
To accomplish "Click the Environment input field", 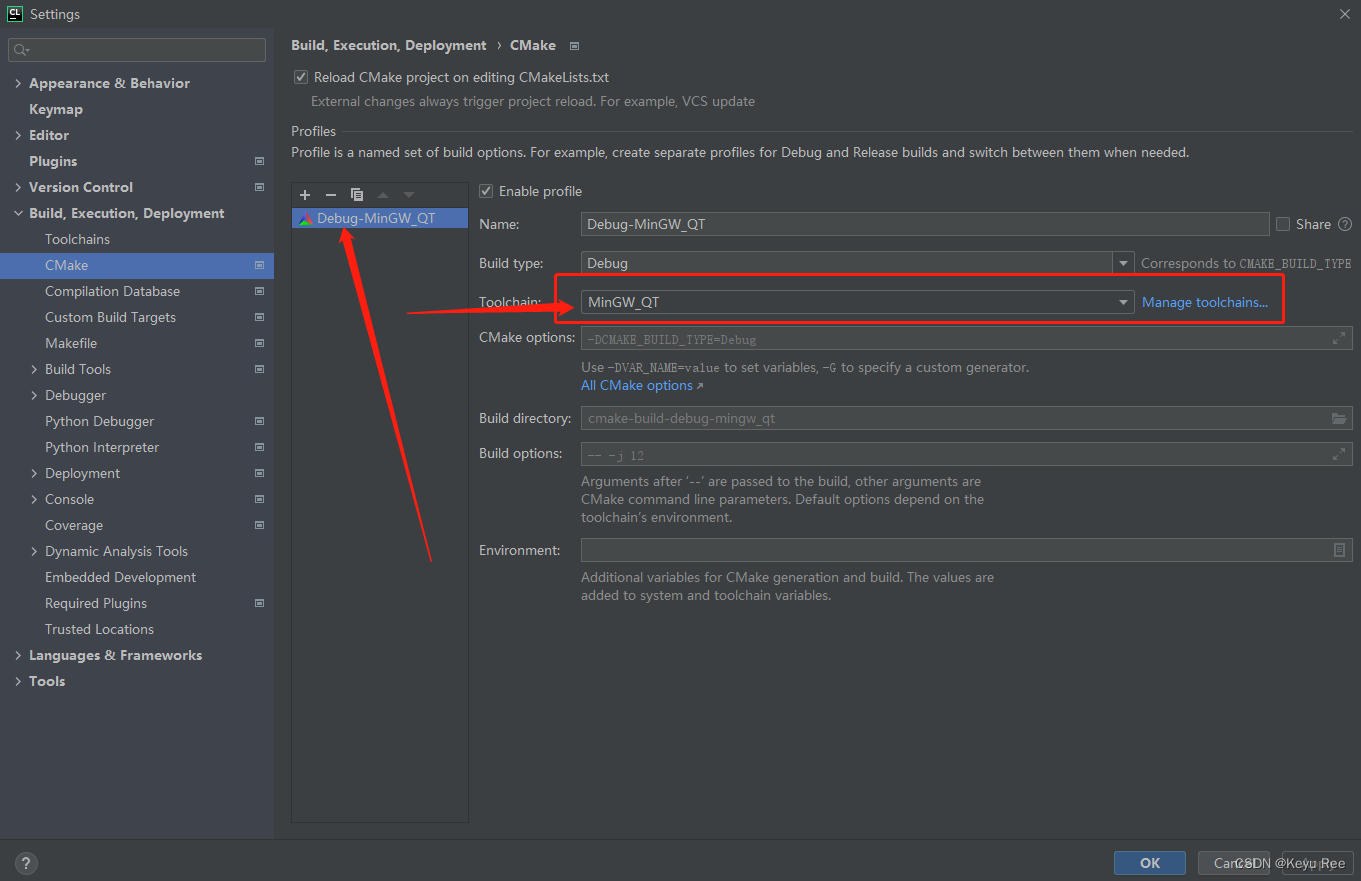I will click(x=967, y=550).
